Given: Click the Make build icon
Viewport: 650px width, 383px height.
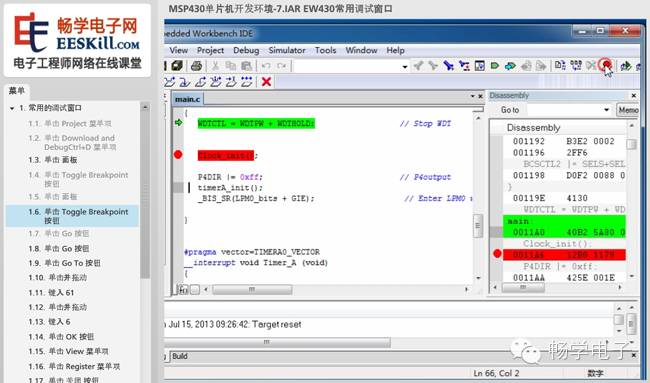Looking at the screenshot, I should click(x=576, y=65).
